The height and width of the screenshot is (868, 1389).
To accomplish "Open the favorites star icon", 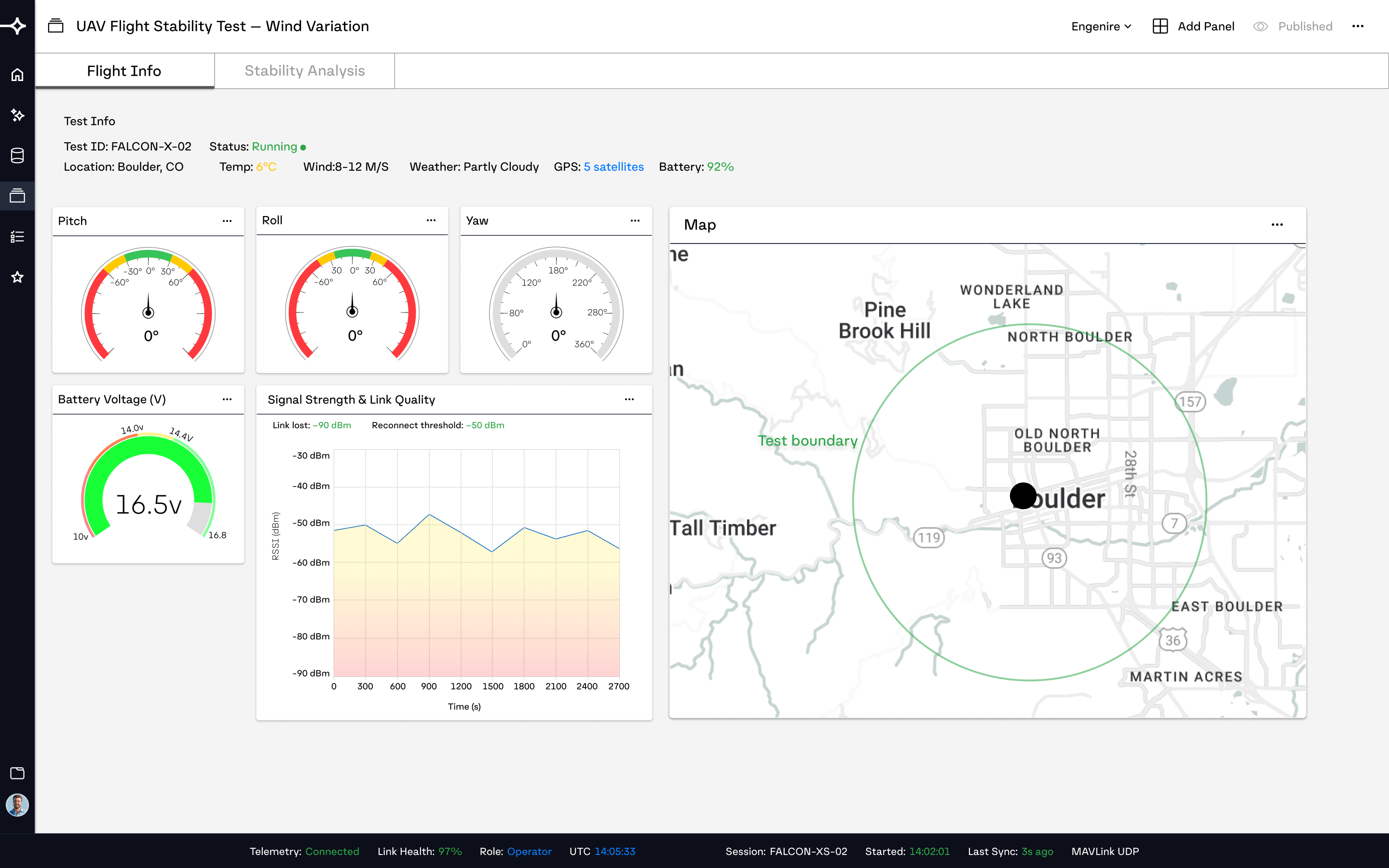I will coord(17,277).
